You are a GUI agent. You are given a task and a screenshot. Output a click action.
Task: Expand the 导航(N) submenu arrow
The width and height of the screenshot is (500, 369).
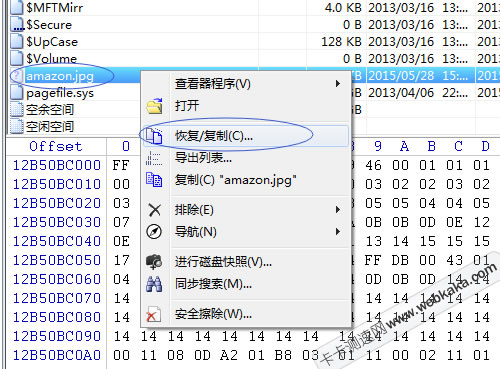pyautogui.click(x=338, y=232)
